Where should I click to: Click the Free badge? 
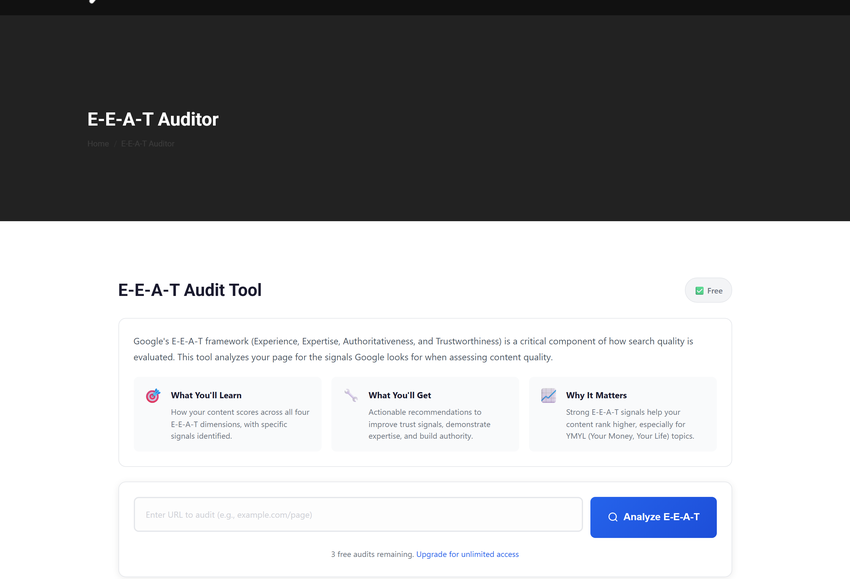(708, 291)
